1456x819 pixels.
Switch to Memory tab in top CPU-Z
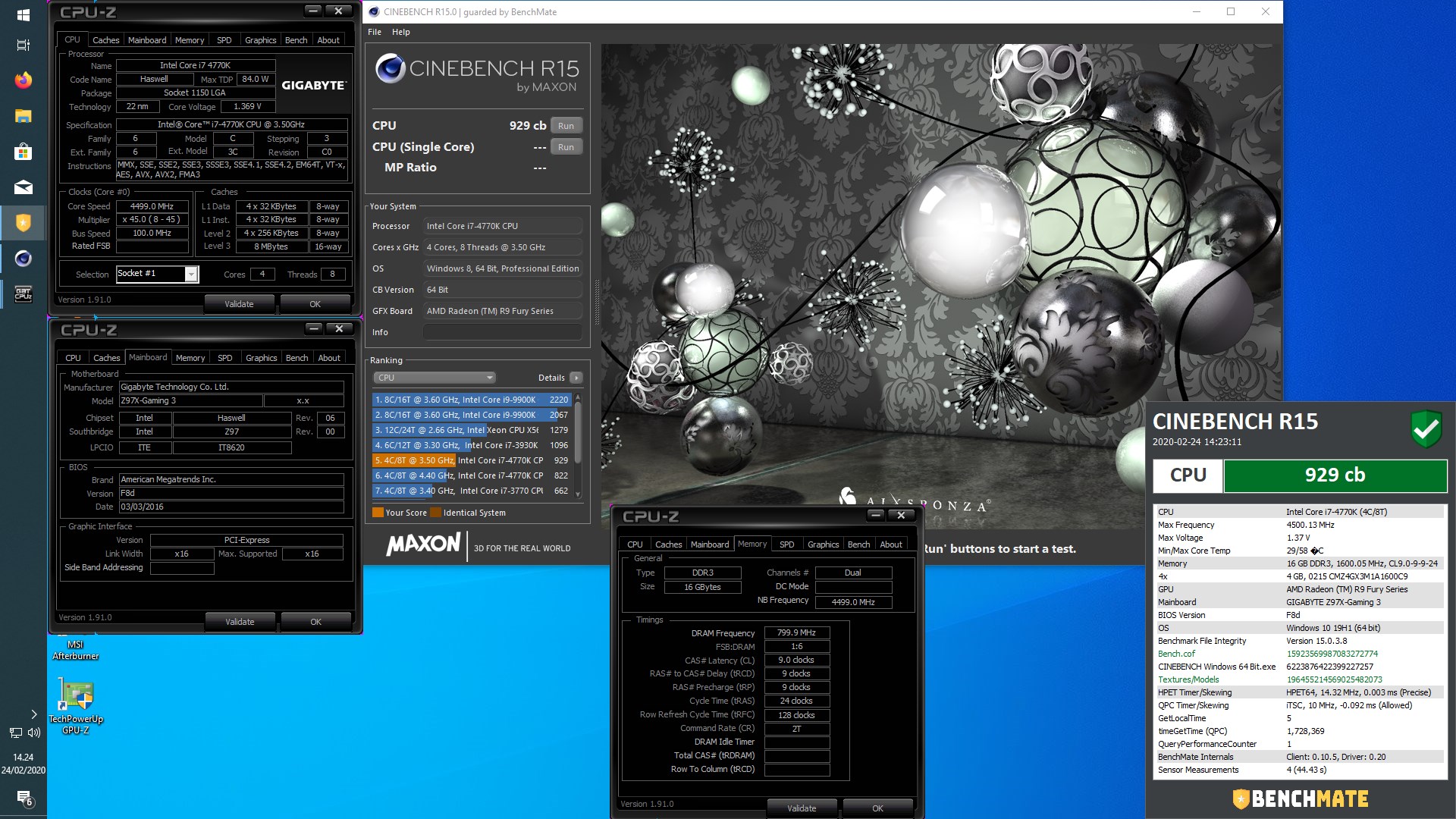(189, 40)
